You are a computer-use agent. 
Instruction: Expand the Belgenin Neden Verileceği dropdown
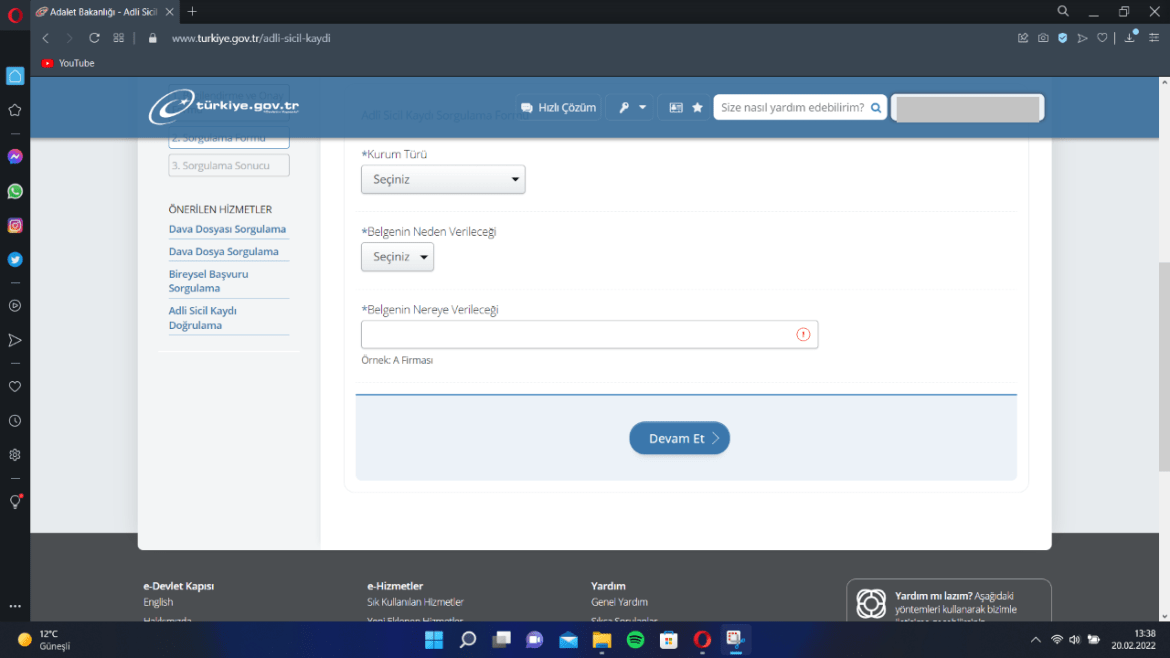397,257
